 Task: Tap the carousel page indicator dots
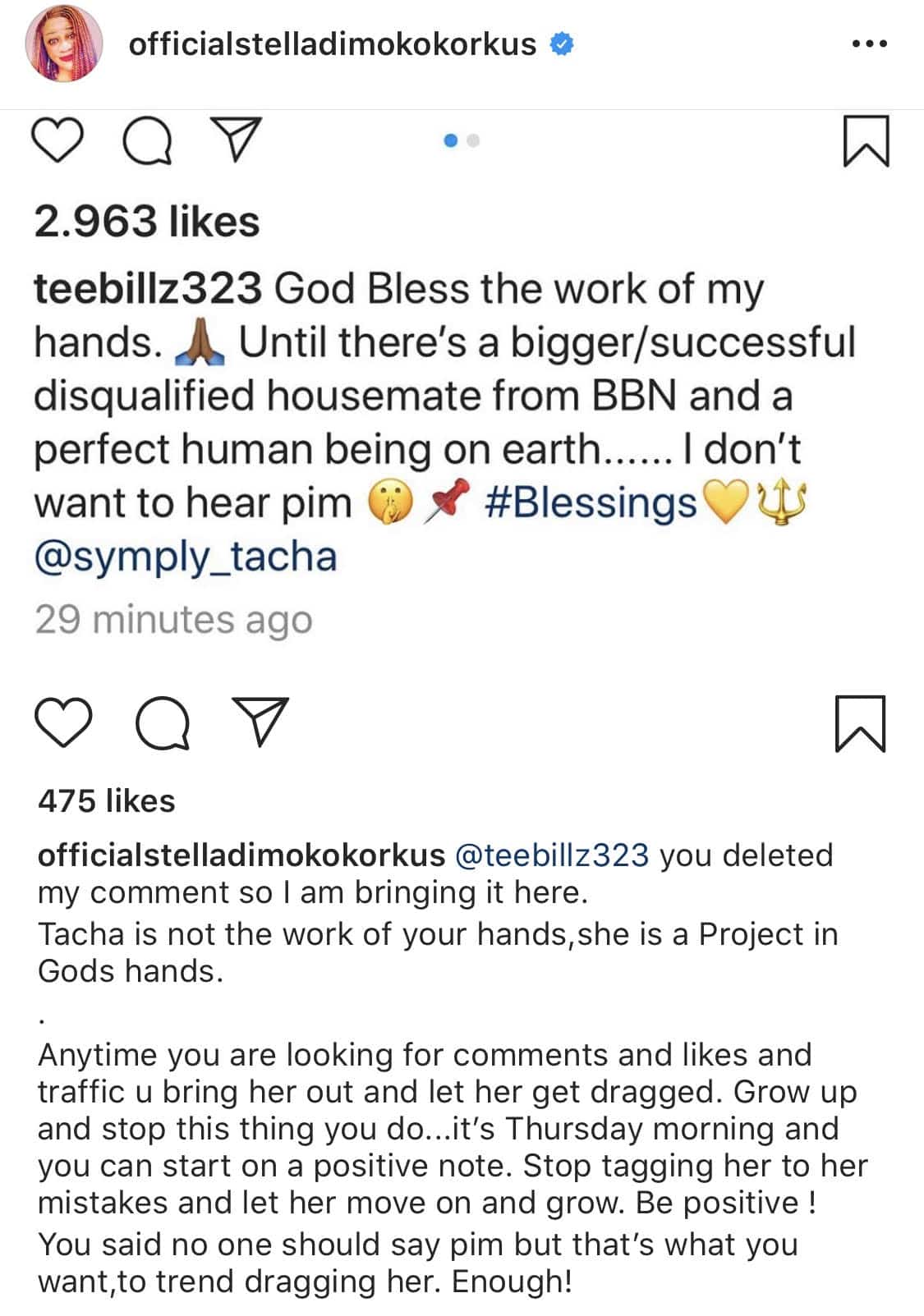click(x=462, y=140)
